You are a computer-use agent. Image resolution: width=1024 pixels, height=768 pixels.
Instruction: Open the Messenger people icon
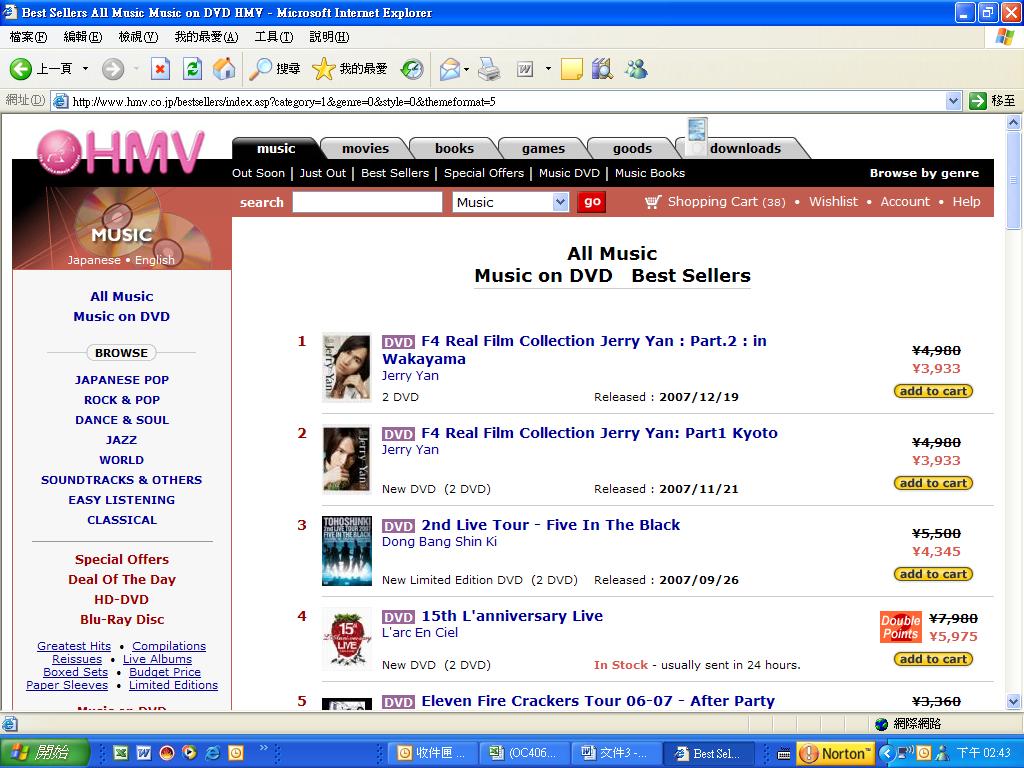pos(635,69)
